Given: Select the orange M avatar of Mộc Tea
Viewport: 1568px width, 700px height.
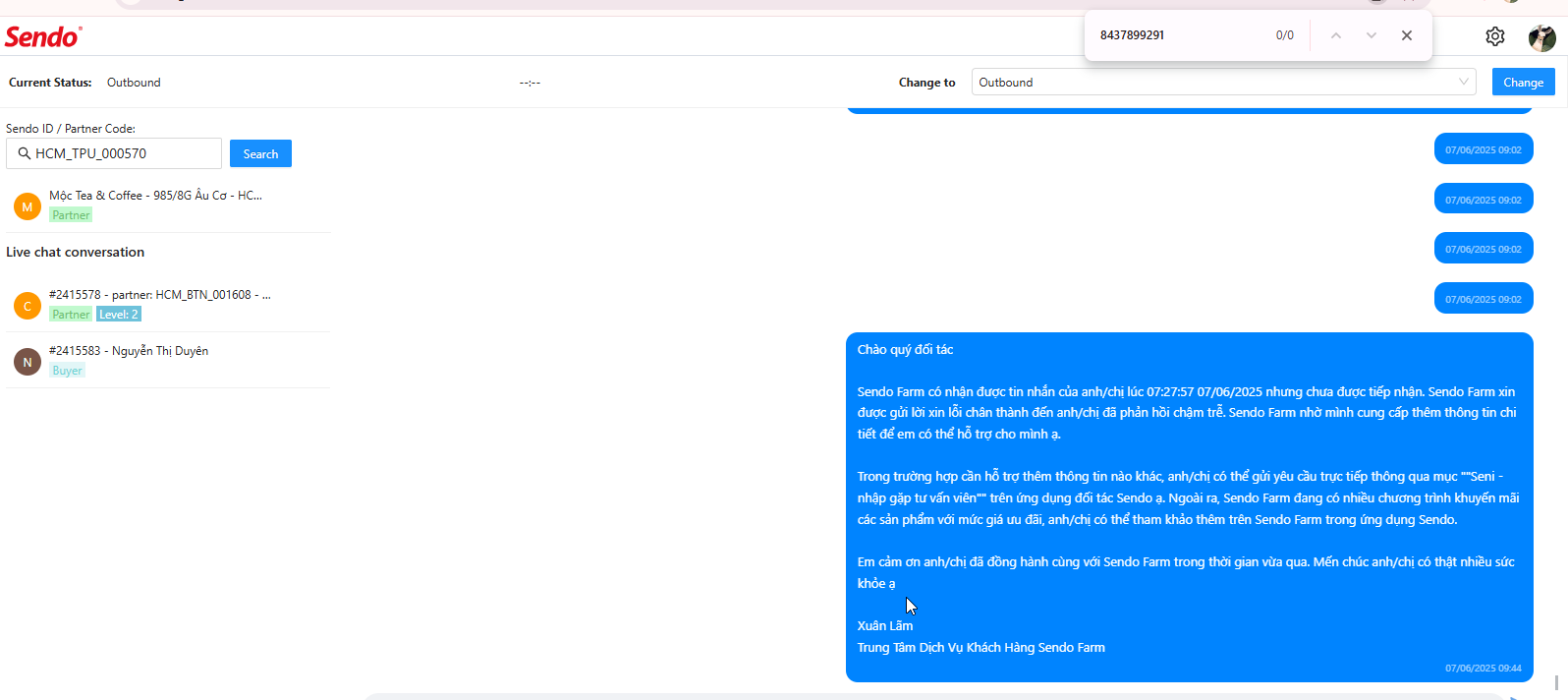Looking at the screenshot, I should [x=28, y=206].
